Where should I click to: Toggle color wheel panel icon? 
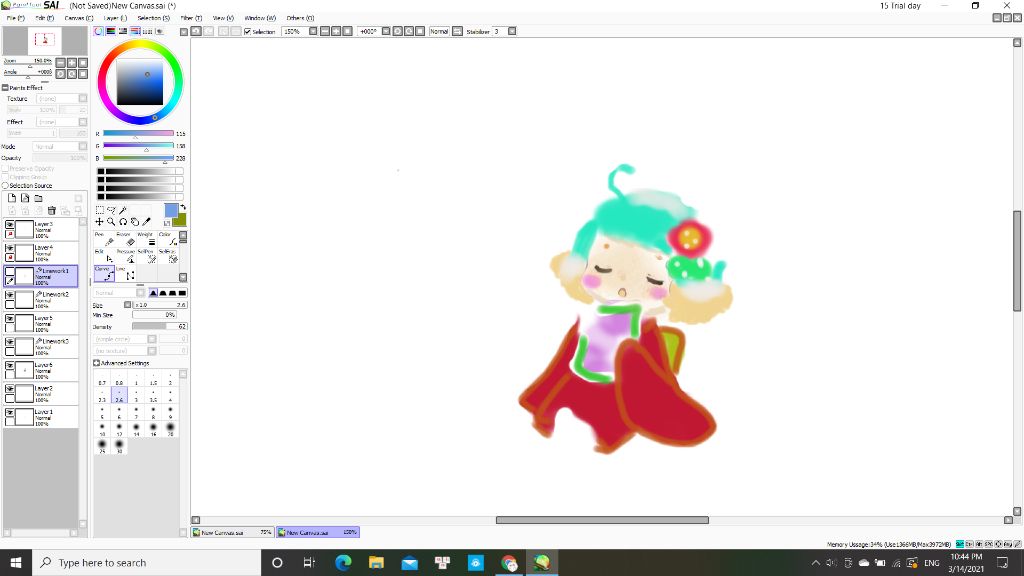tap(99, 31)
